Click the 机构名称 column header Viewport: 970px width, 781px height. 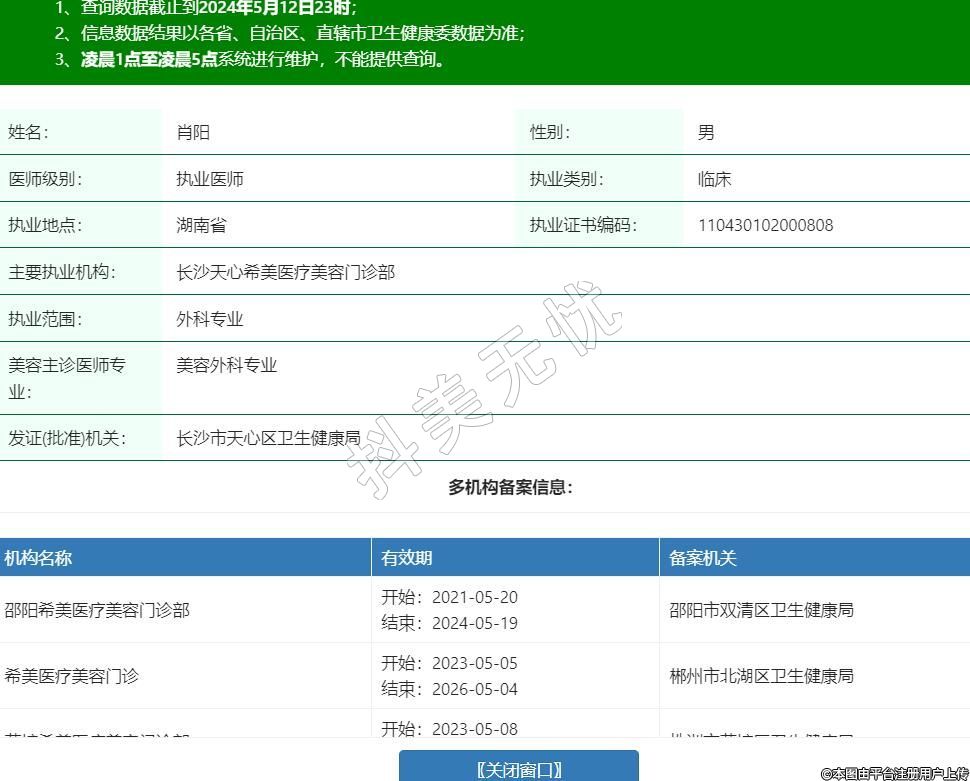pyautogui.click(x=38, y=558)
